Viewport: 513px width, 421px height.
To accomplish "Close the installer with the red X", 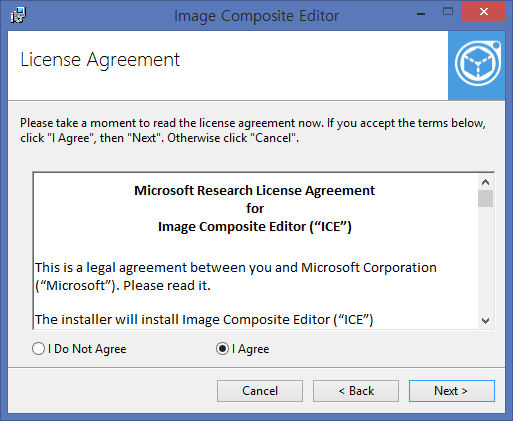I will (483, 12).
